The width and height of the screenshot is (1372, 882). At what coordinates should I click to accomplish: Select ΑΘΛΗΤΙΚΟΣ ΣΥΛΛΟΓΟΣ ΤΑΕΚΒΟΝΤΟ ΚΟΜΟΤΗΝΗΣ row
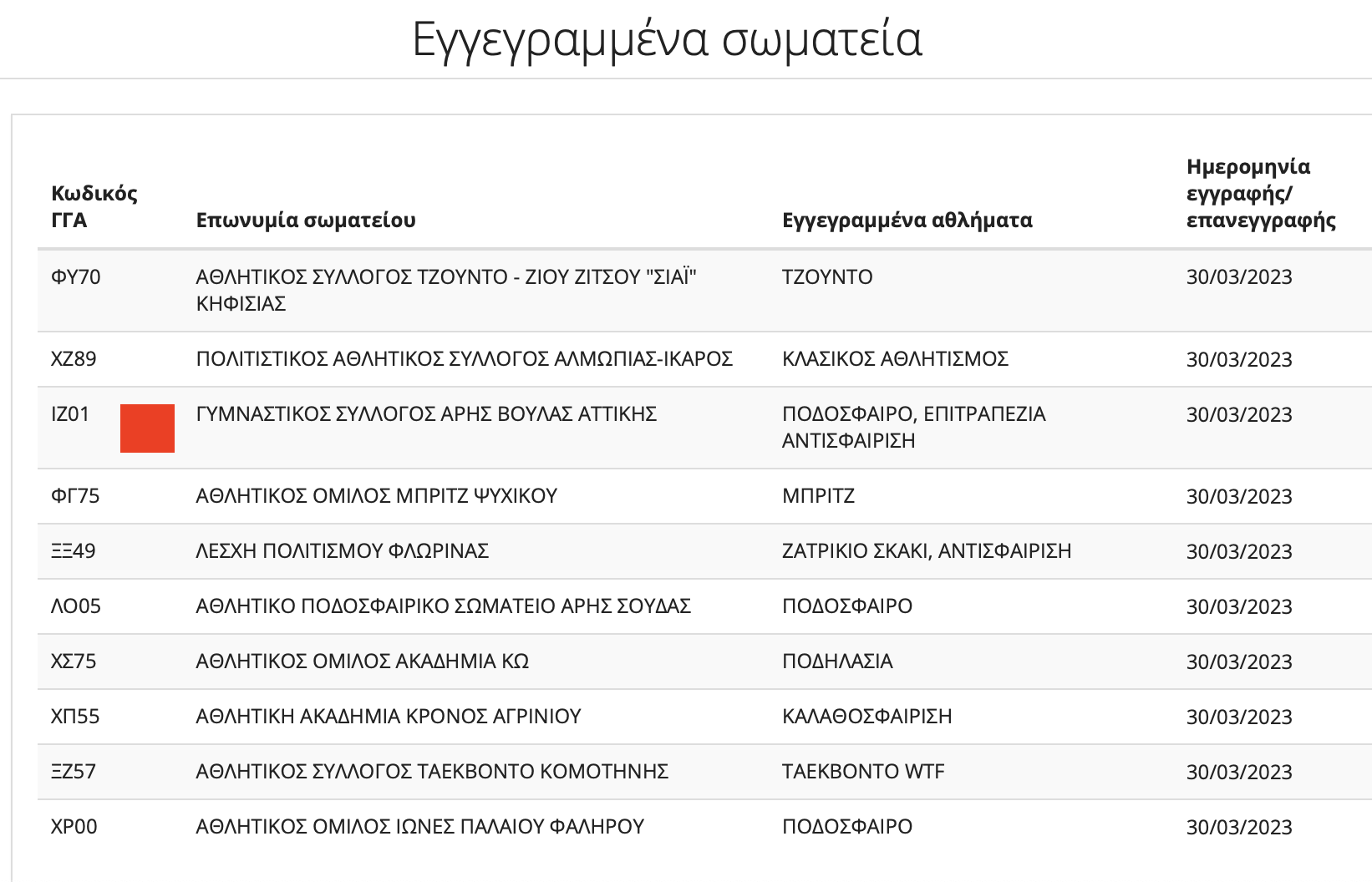tap(432, 771)
